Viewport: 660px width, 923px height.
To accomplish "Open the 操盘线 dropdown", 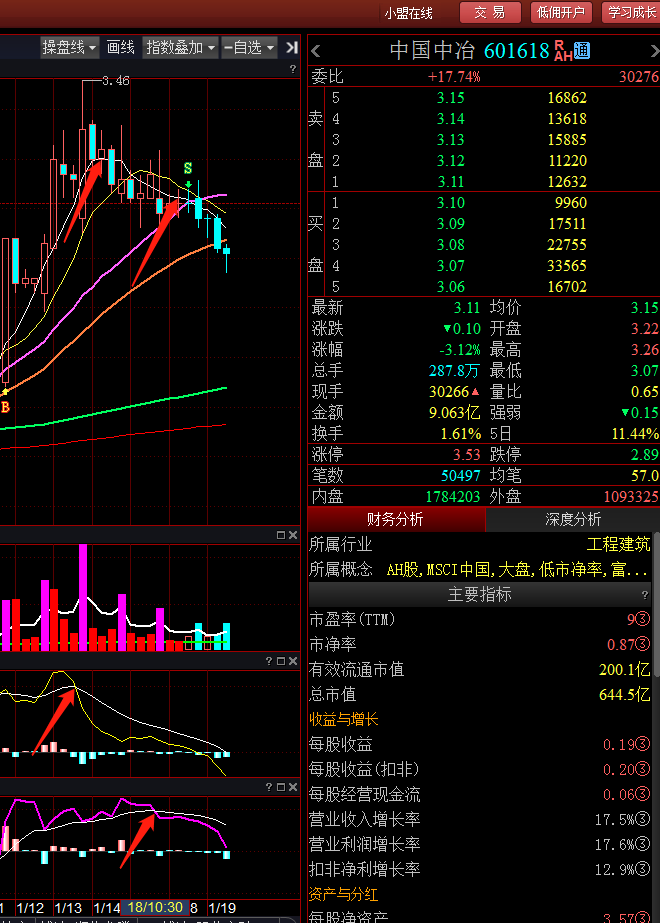I will pyautogui.click(x=69, y=47).
